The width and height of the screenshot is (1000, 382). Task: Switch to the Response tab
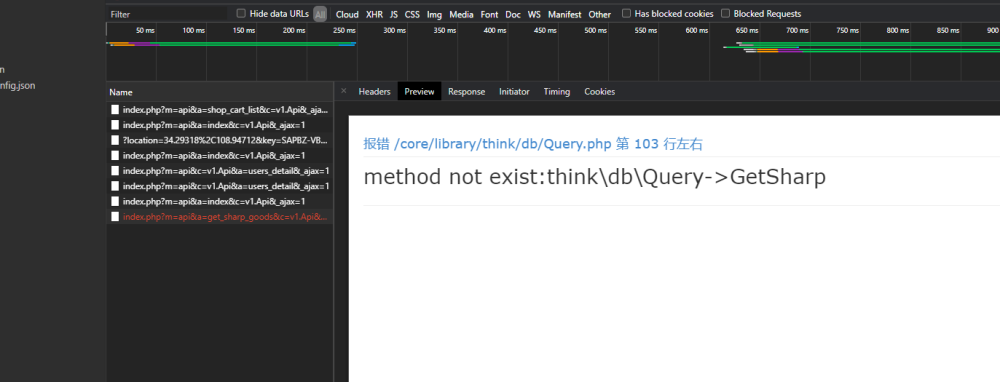click(466, 92)
